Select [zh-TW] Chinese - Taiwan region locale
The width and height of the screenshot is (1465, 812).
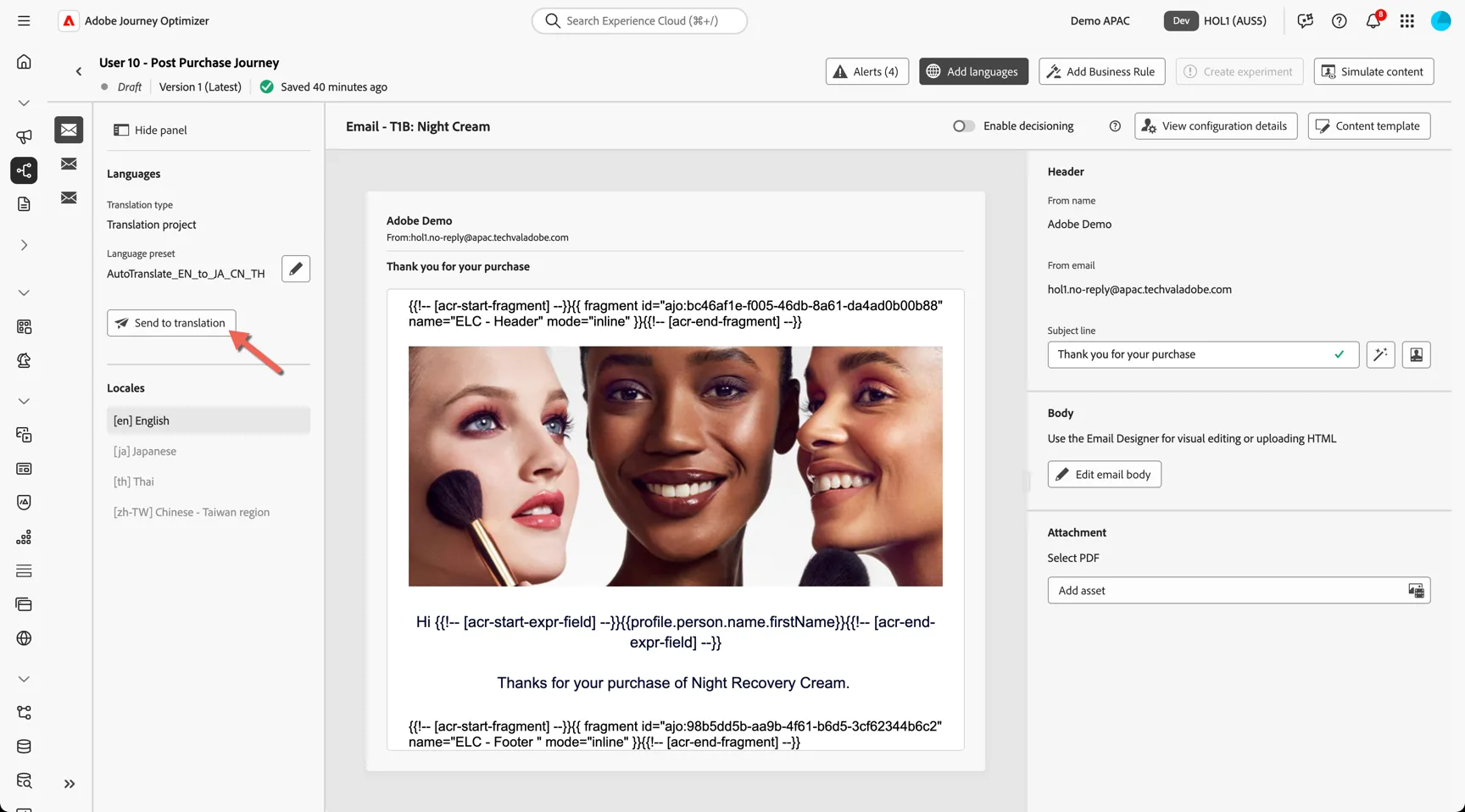coord(209,512)
